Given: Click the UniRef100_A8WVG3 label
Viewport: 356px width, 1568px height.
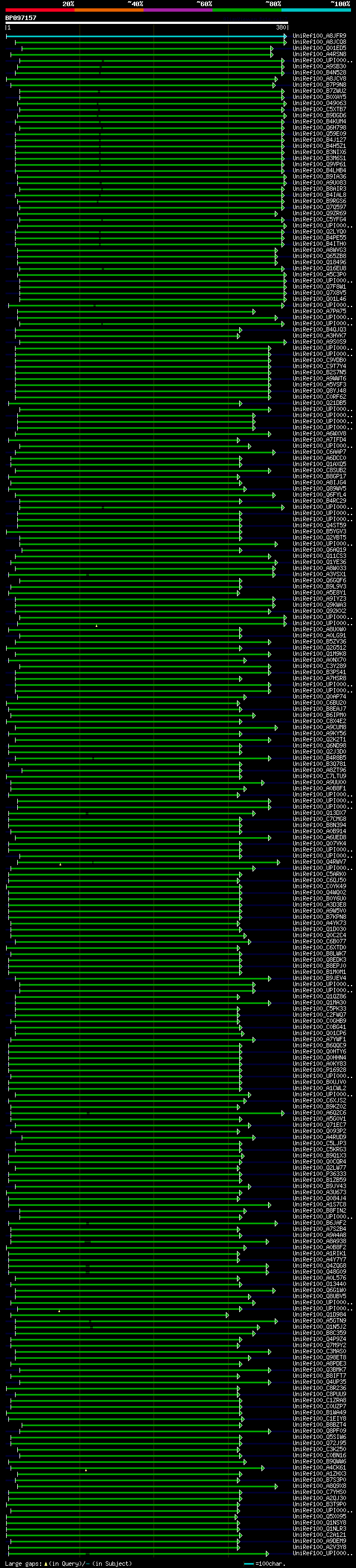Looking at the screenshot, I should point(319,250).
